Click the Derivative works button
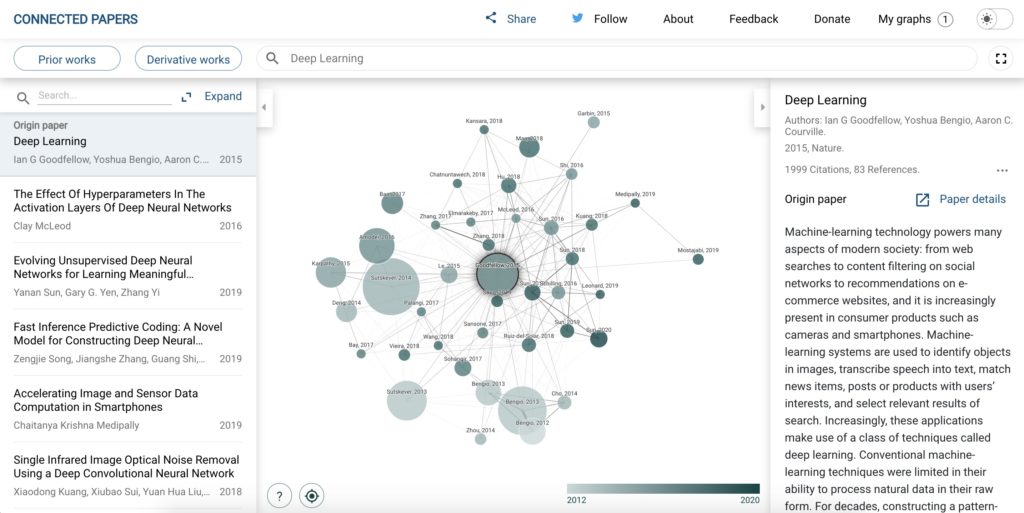1024x513 pixels. (x=188, y=59)
